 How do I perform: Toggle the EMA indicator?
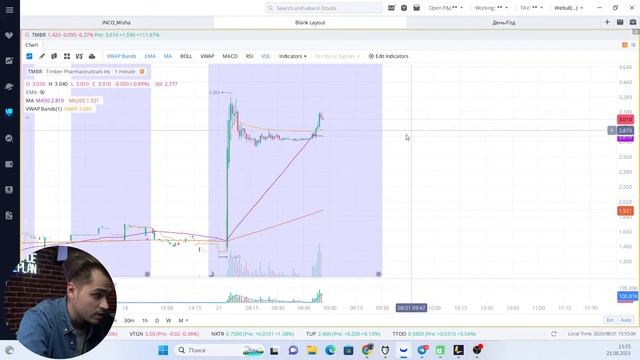click(x=150, y=56)
